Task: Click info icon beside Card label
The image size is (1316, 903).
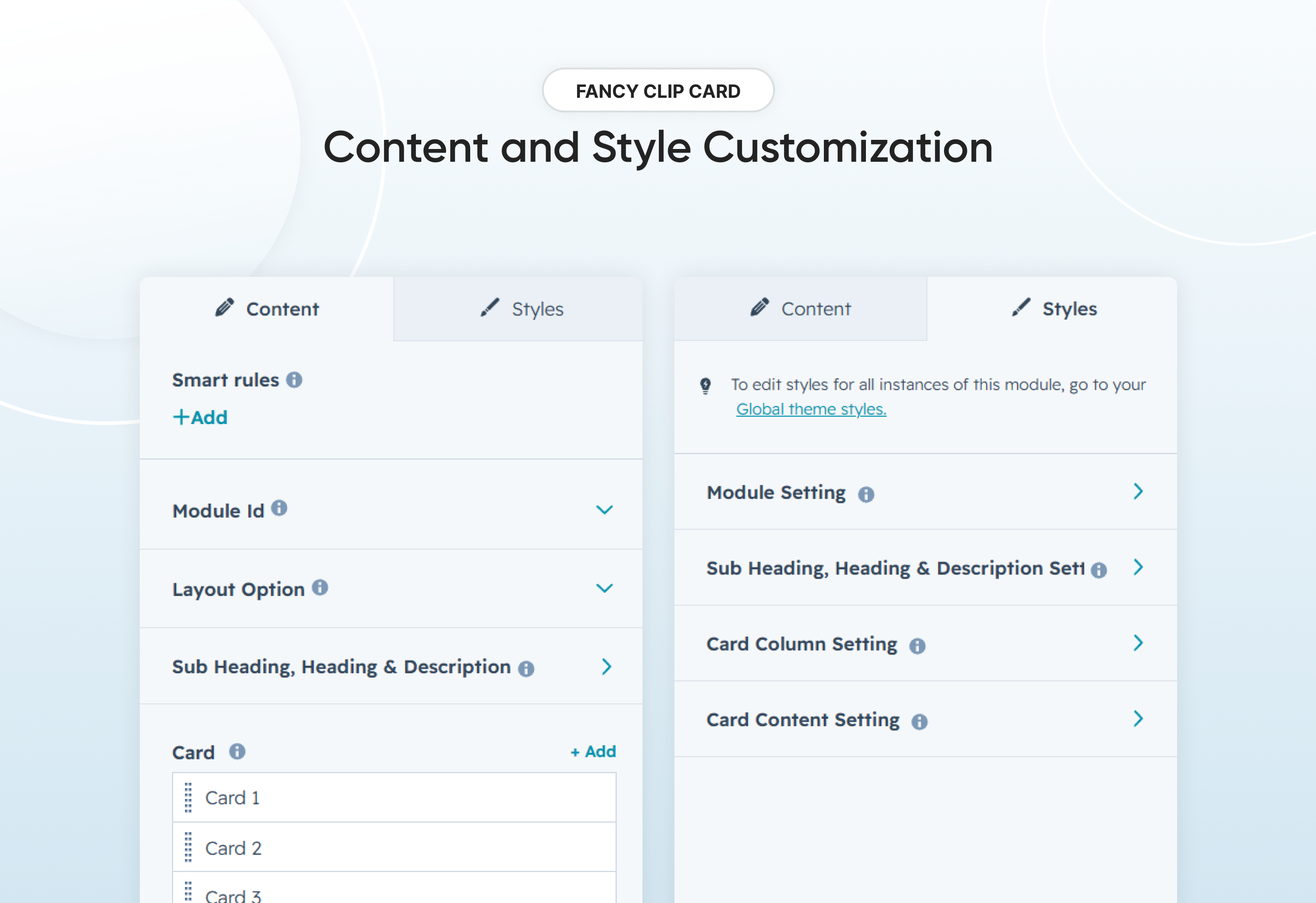Action: (237, 751)
